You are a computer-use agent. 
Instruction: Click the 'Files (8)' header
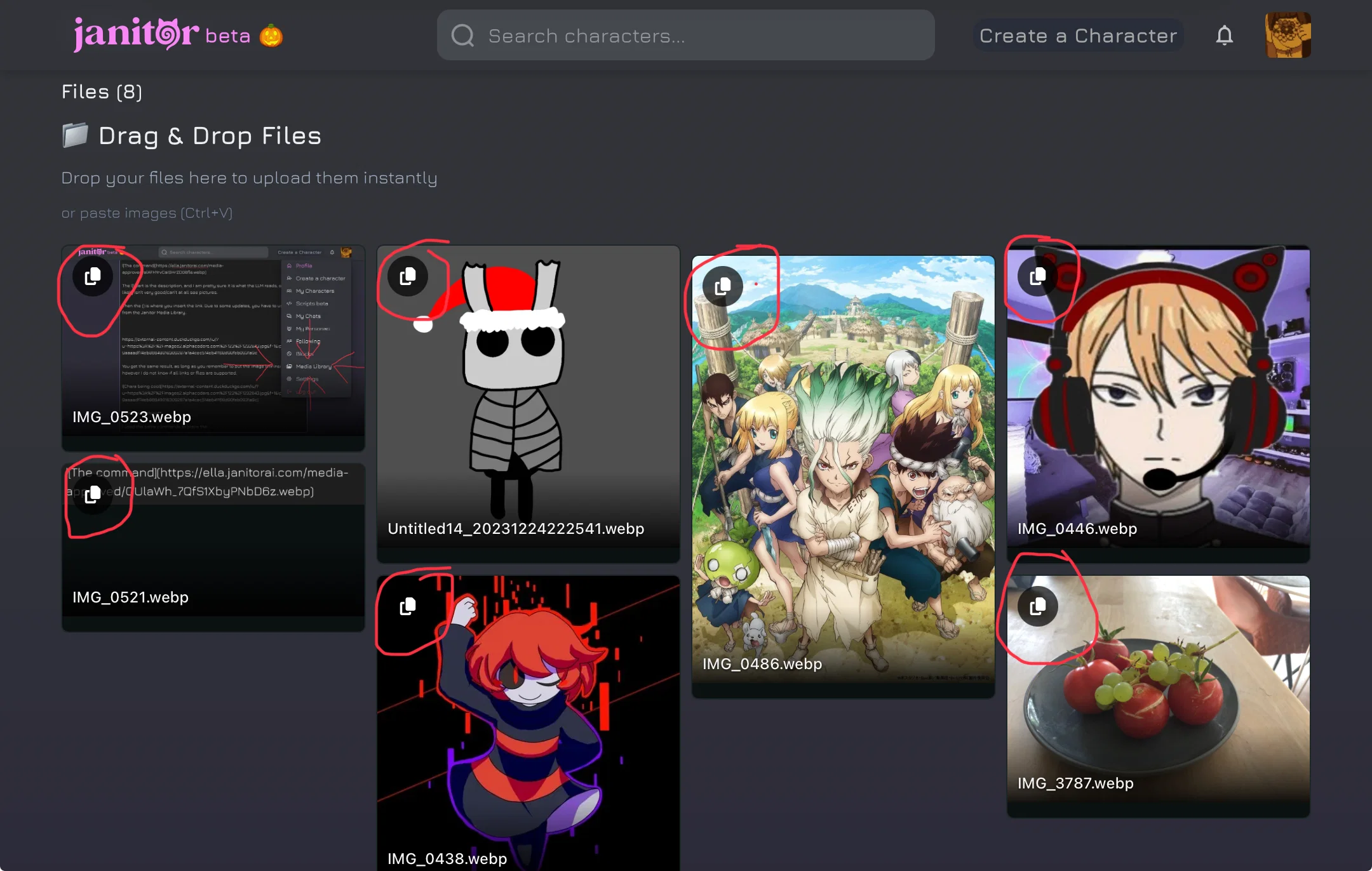[x=102, y=91]
